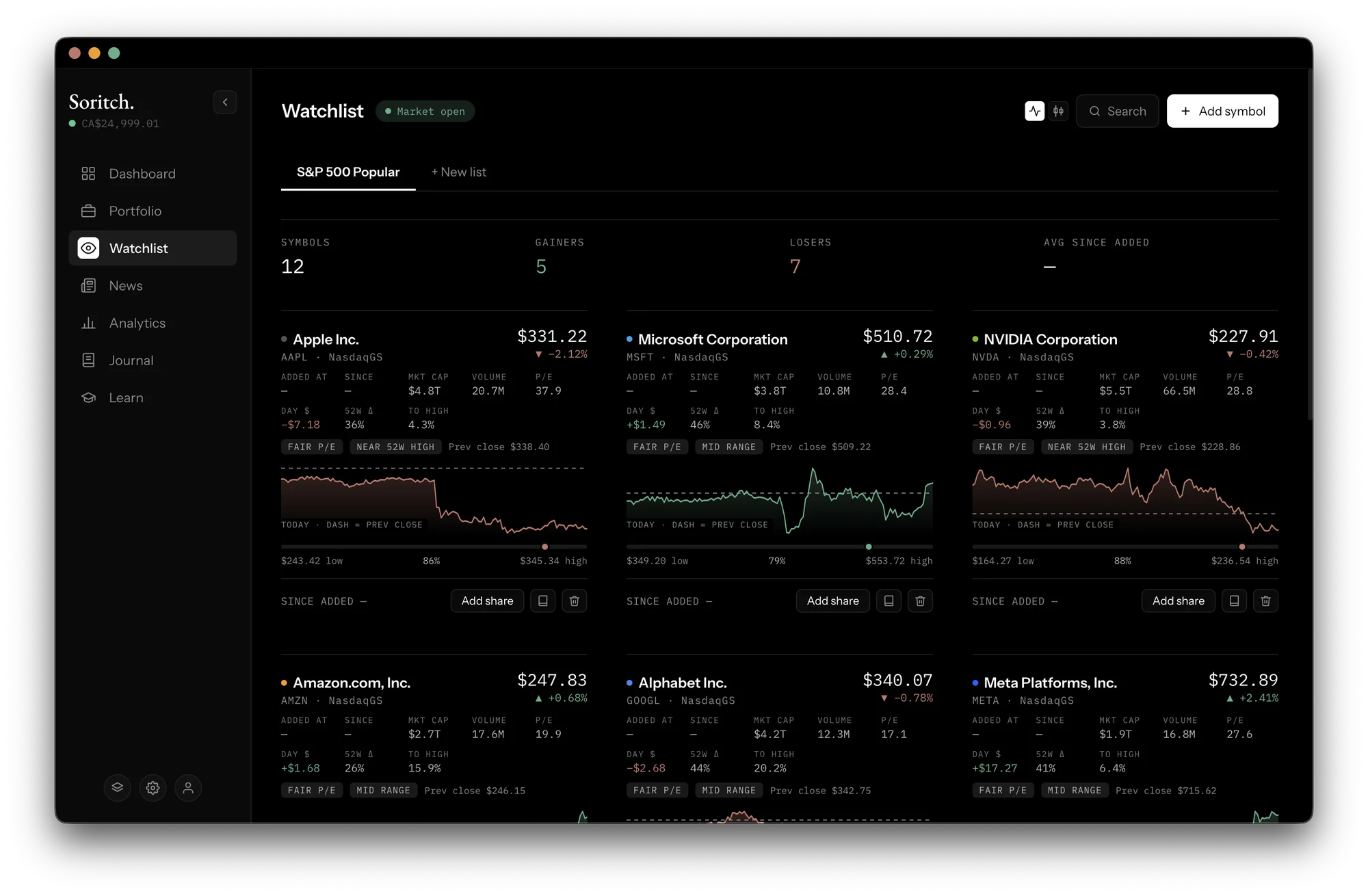Viewport: 1368px width, 896px height.
Task: Click the Journal notebook icon
Action: click(88, 360)
